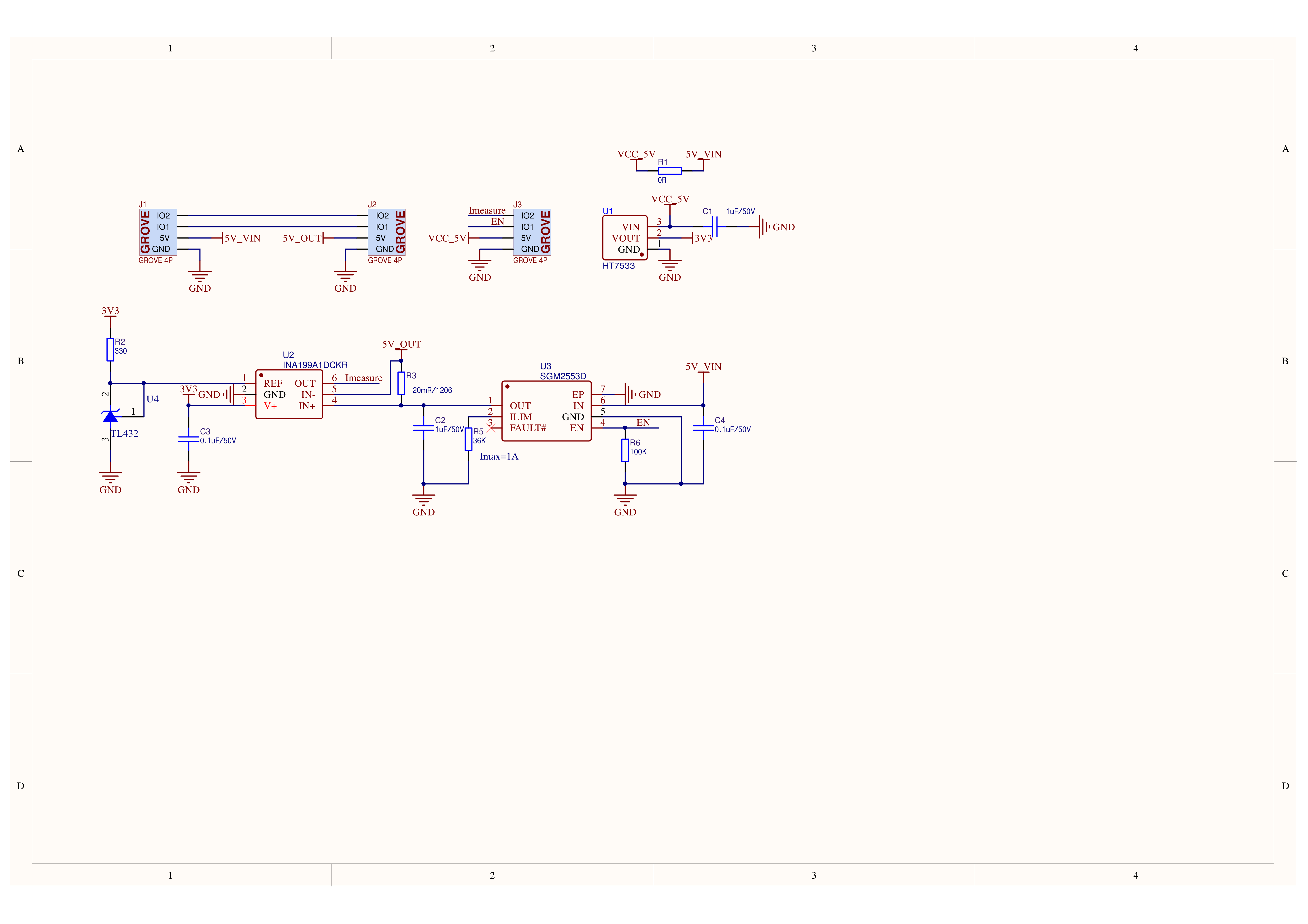
Task: Select resistor R2 330 symbol
Action: pyautogui.click(x=110, y=350)
